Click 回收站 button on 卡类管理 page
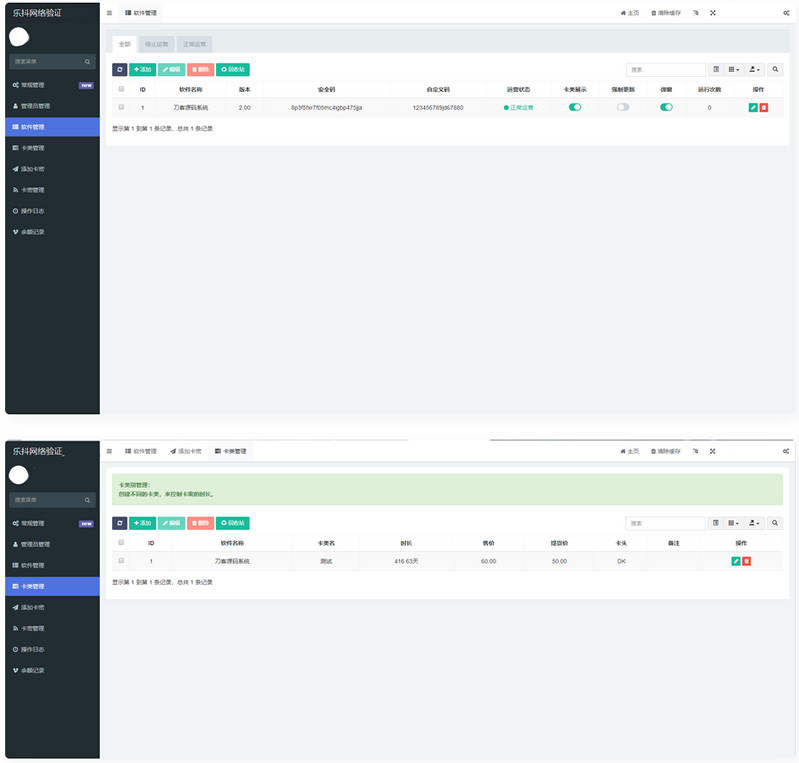This screenshot has width=799, height=763. [x=233, y=523]
